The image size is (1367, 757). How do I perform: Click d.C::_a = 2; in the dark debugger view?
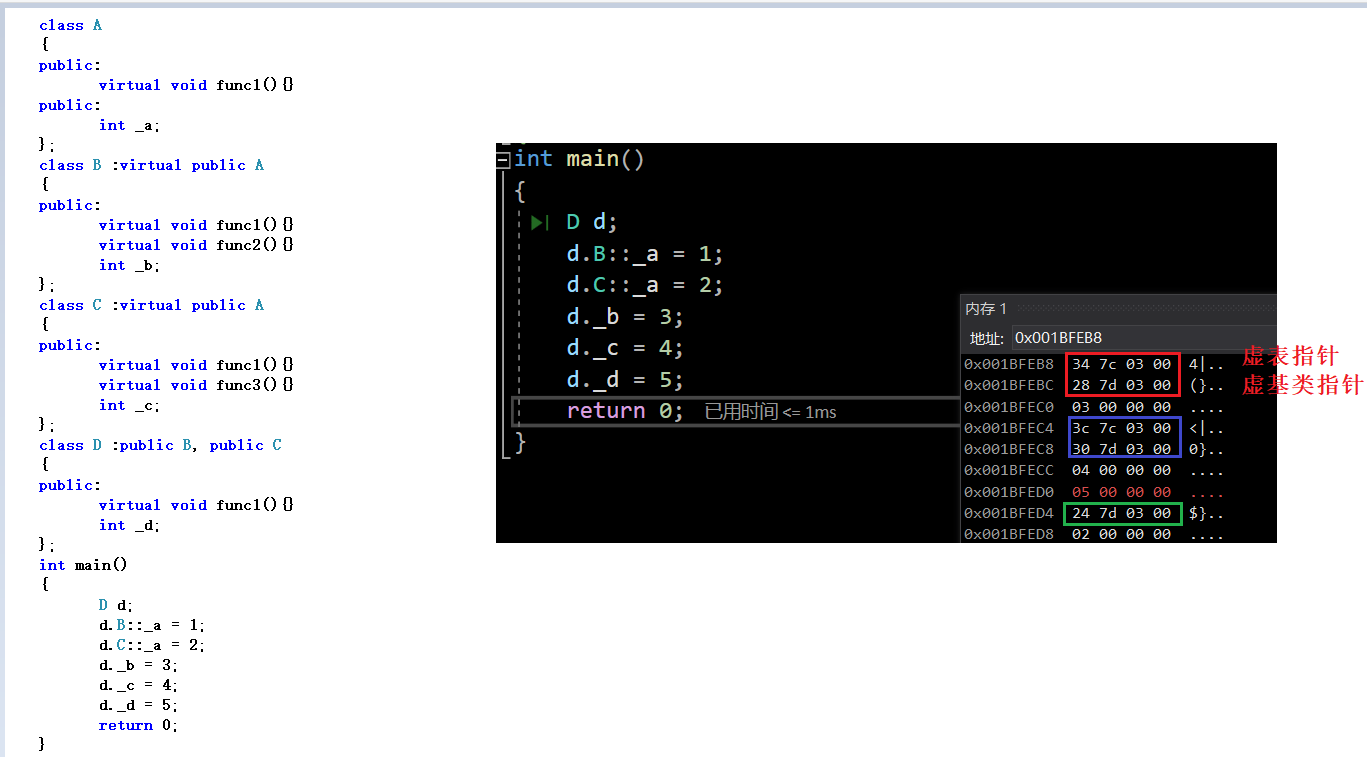644,285
